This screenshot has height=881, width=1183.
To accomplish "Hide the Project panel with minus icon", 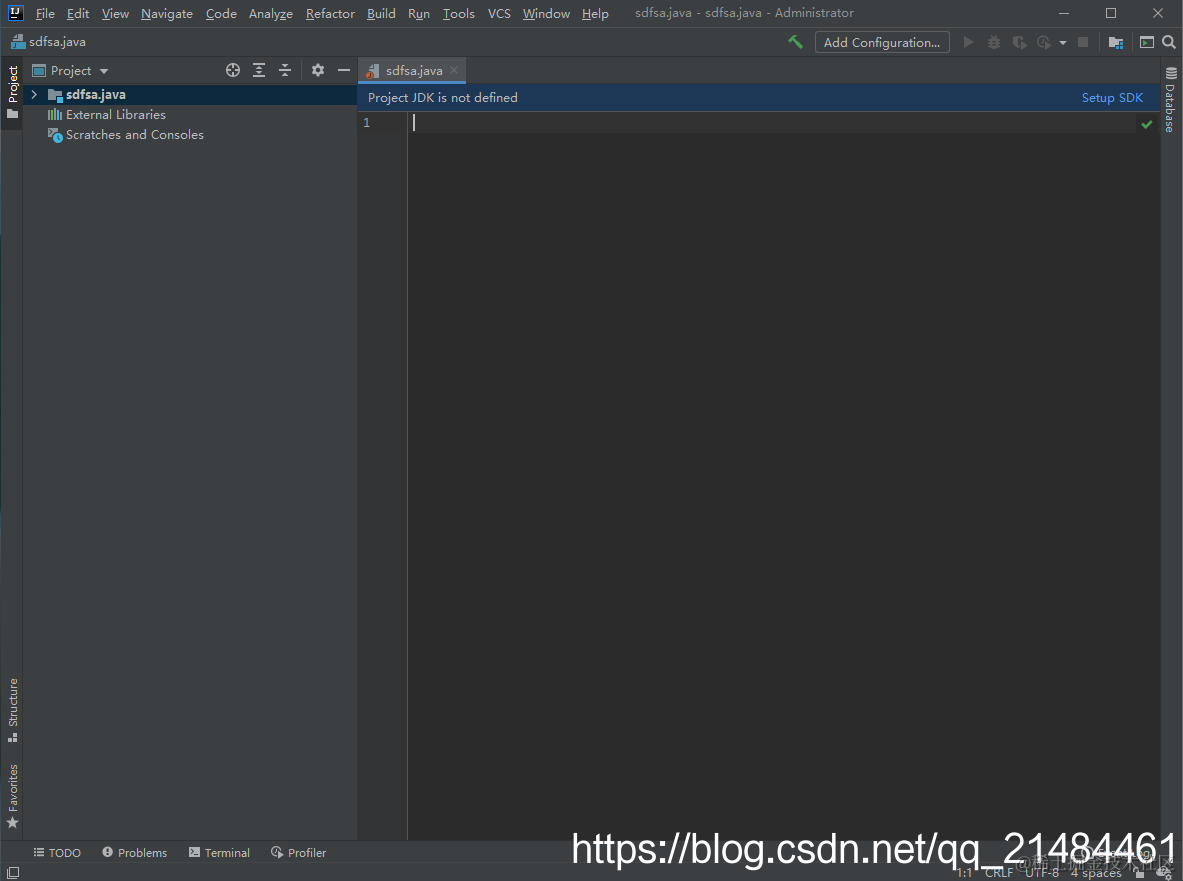I will coord(343,70).
